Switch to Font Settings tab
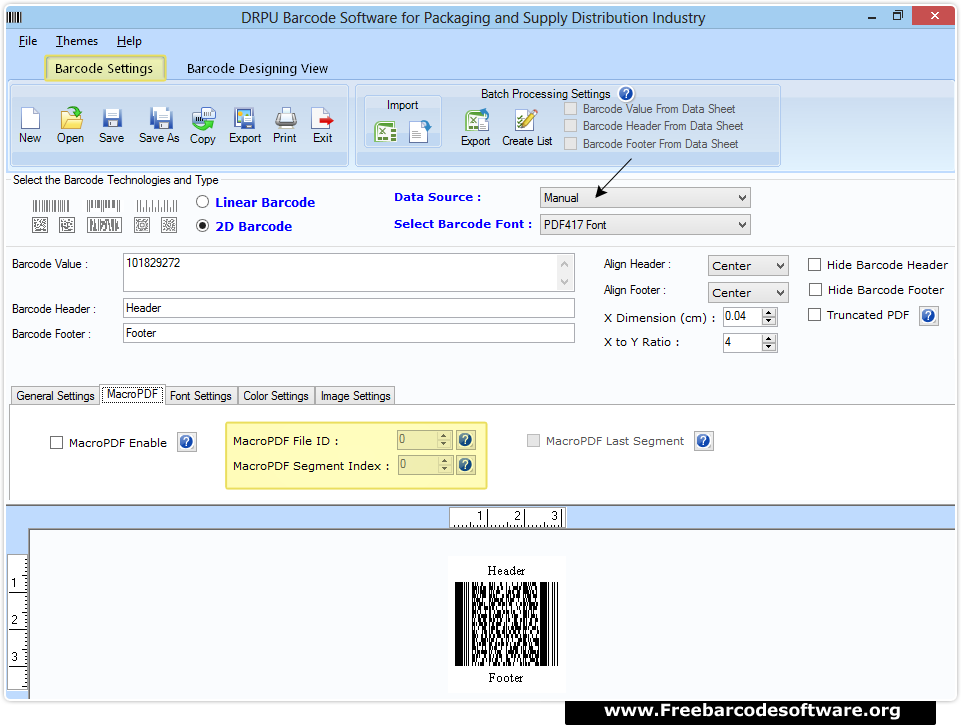 [x=200, y=396]
